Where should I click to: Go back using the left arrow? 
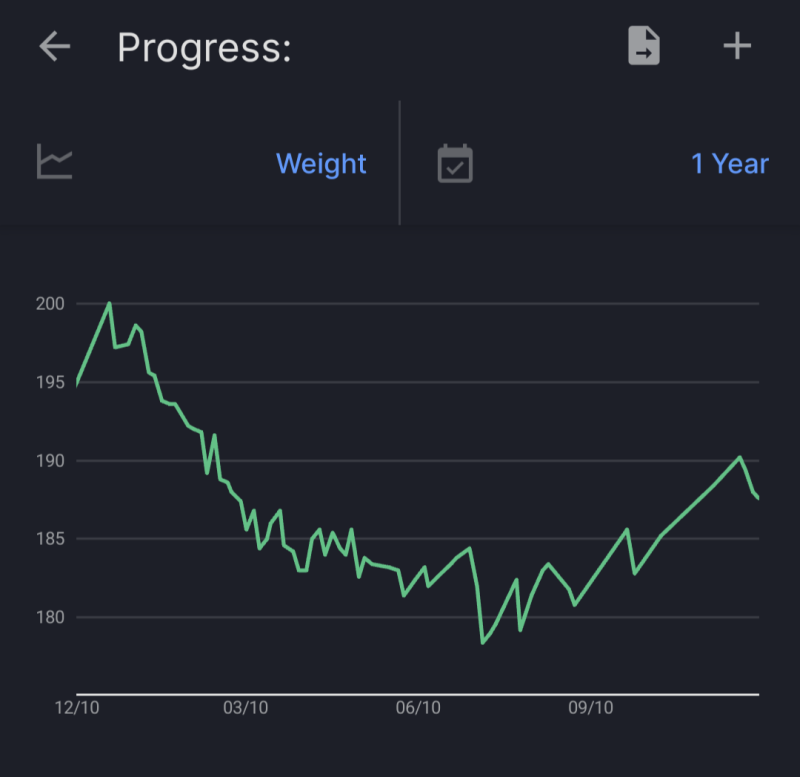pos(55,46)
